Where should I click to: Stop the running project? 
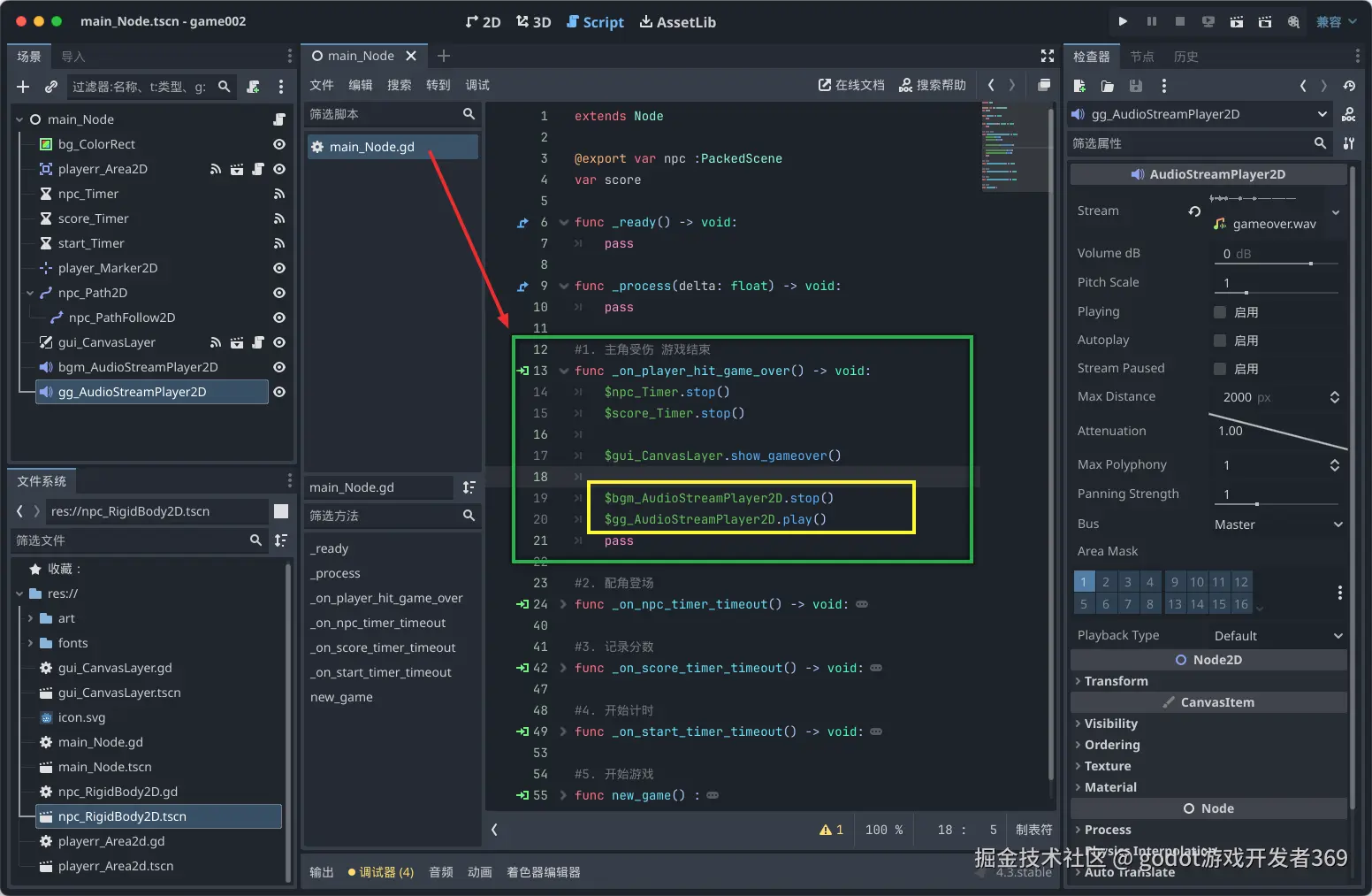tap(1179, 21)
